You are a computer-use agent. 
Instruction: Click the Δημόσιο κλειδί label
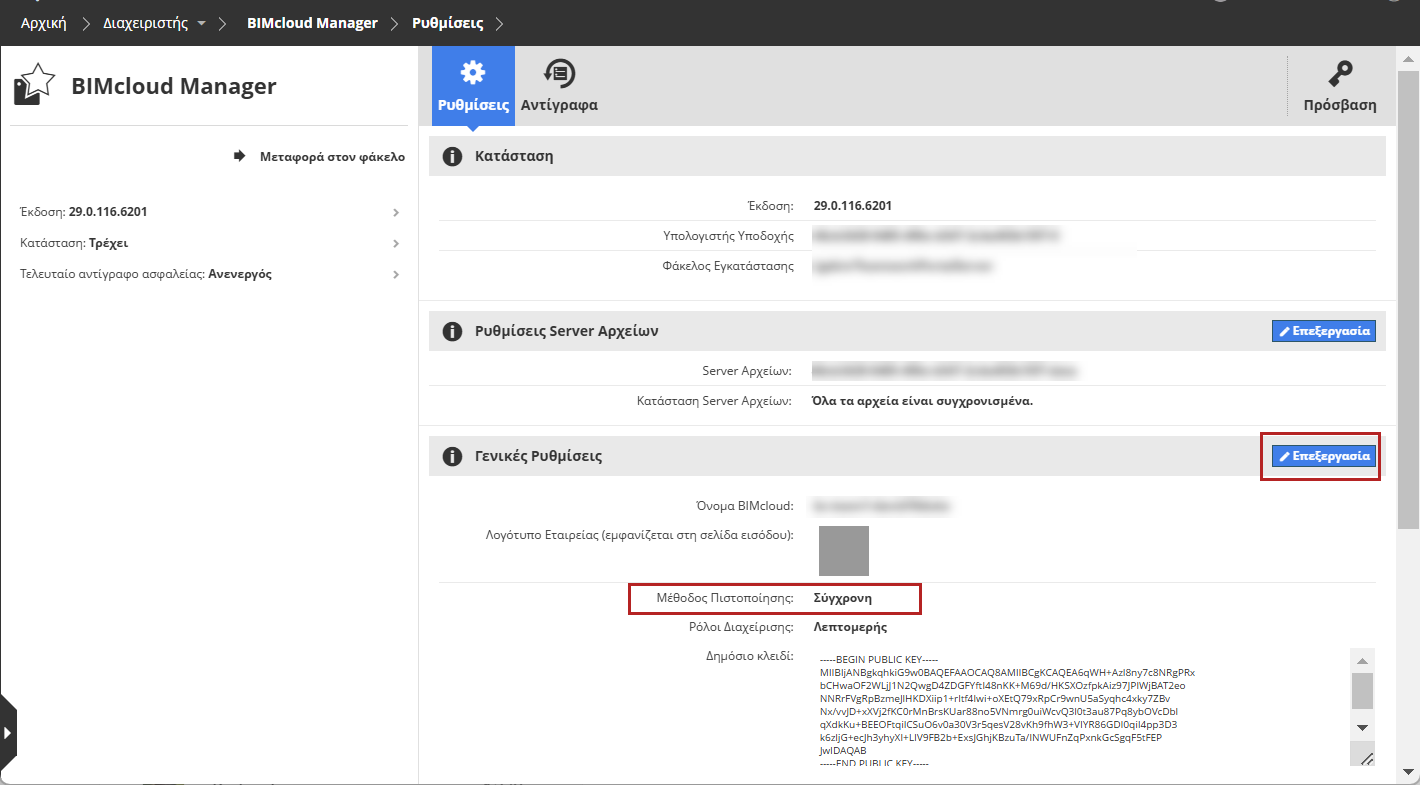pos(750,657)
